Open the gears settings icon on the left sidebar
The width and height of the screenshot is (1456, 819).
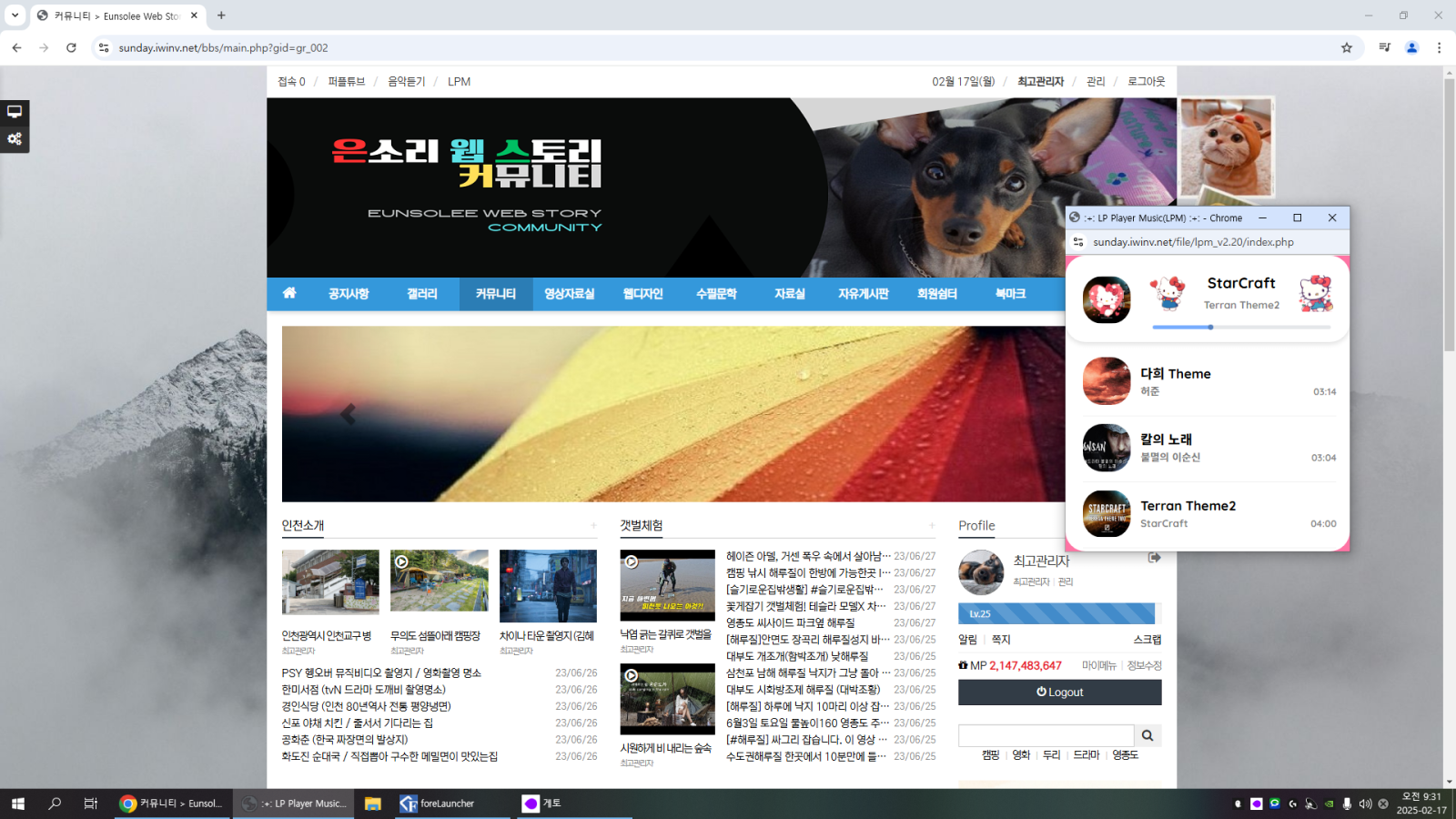coord(15,139)
